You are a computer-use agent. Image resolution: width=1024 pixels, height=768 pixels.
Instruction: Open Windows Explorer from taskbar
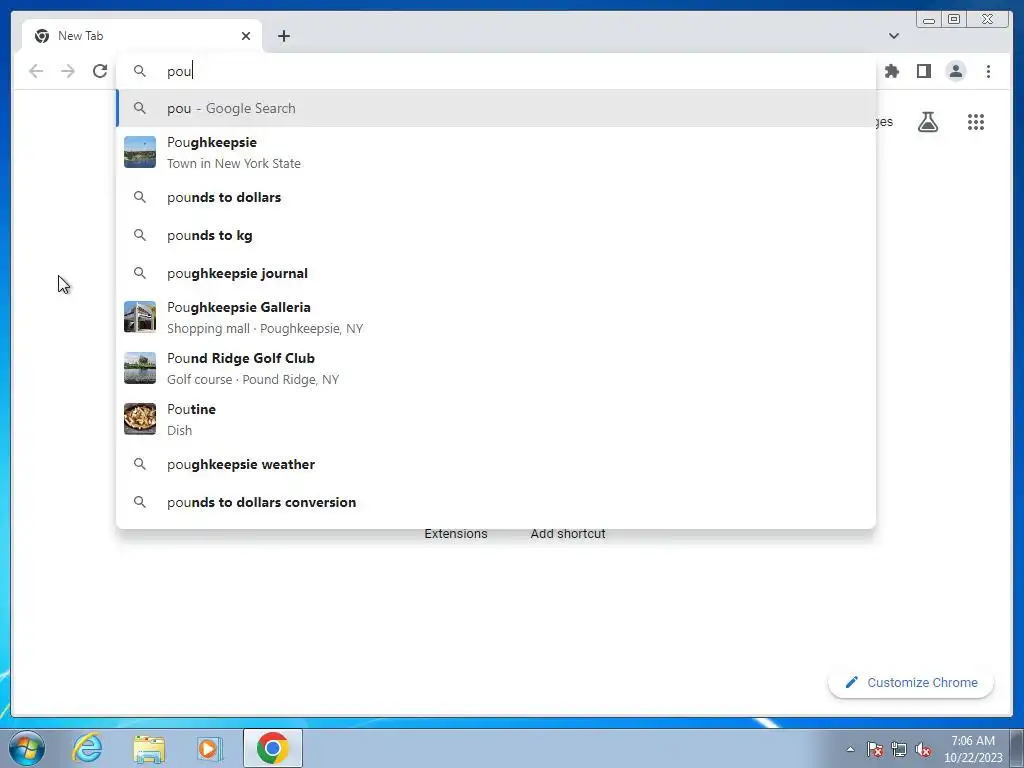coord(149,748)
